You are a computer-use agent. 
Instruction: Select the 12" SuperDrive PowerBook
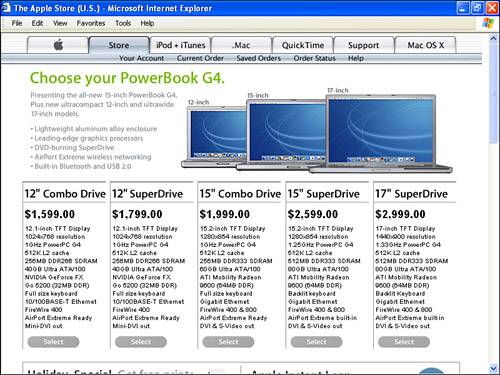click(141, 342)
